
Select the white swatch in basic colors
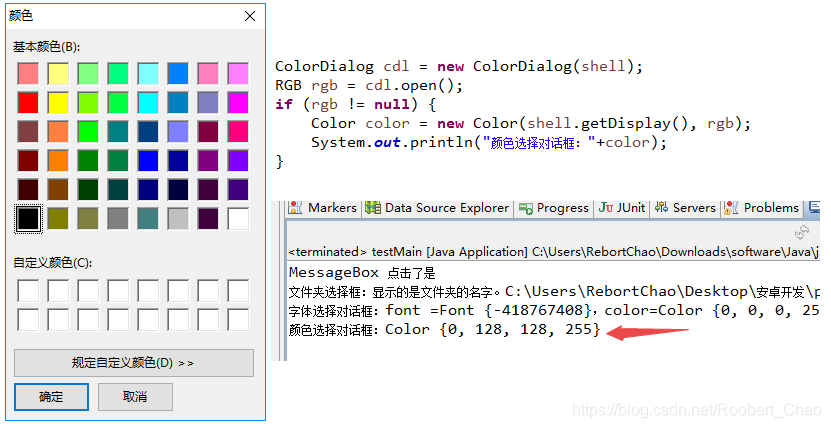point(238,219)
